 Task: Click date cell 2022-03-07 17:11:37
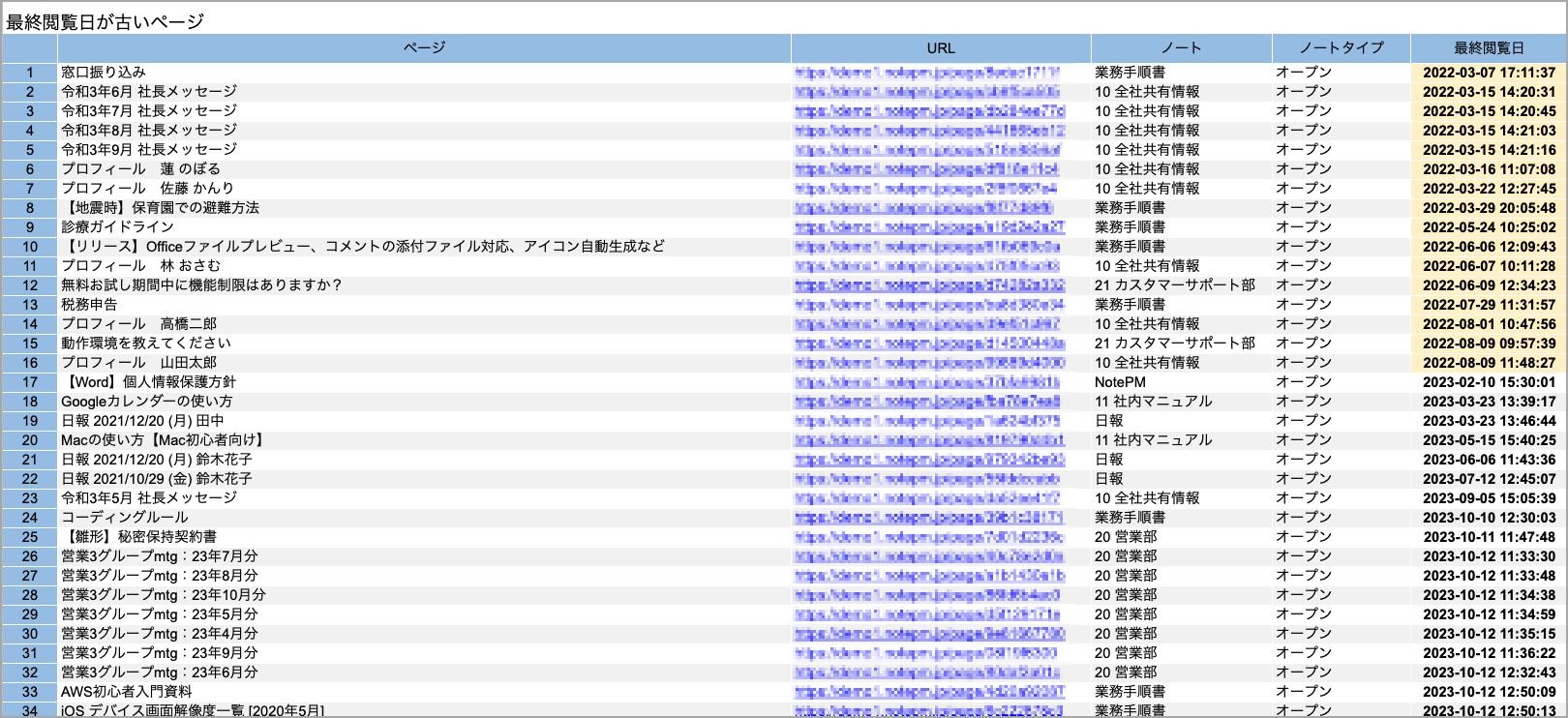(1489, 73)
